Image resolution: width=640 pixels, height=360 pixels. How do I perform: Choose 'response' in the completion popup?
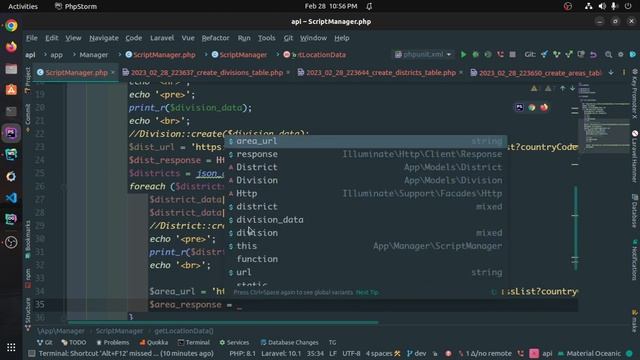coord(365,154)
